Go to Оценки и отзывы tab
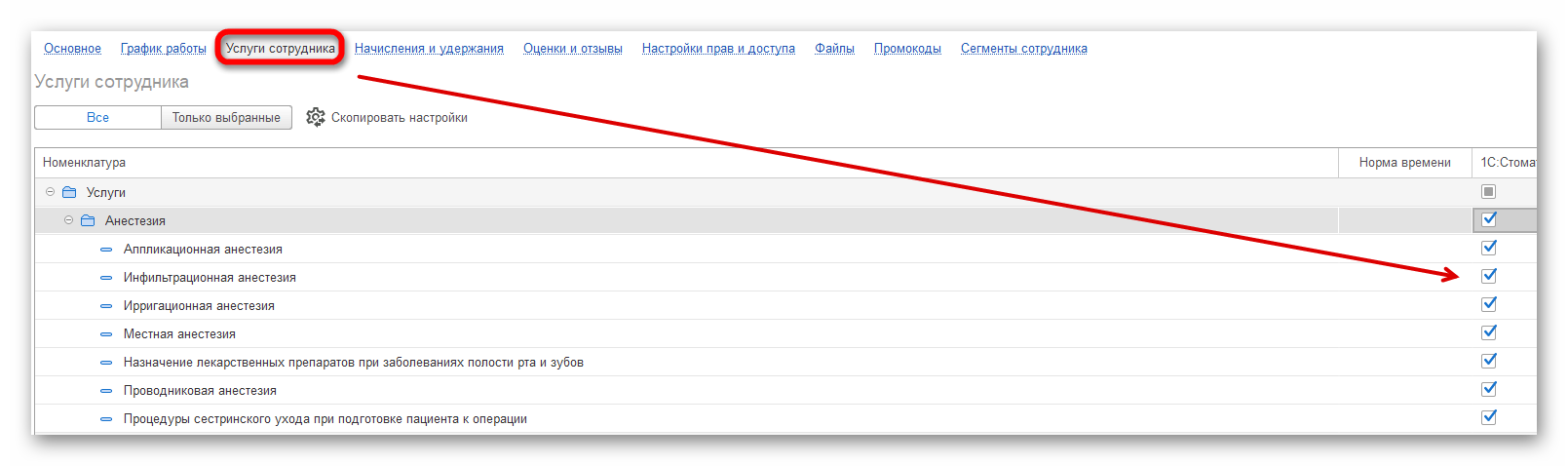The height and width of the screenshot is (466, 1568). (573, 49)
